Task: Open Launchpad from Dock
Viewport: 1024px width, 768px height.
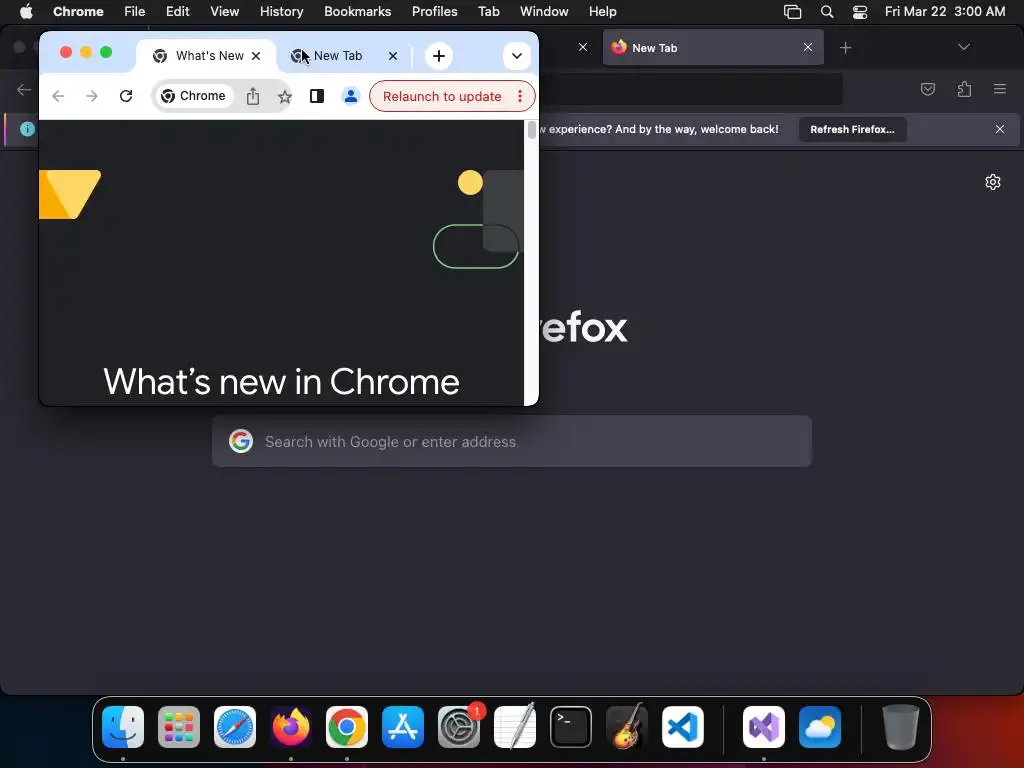Action: click(x=179, y=727)
